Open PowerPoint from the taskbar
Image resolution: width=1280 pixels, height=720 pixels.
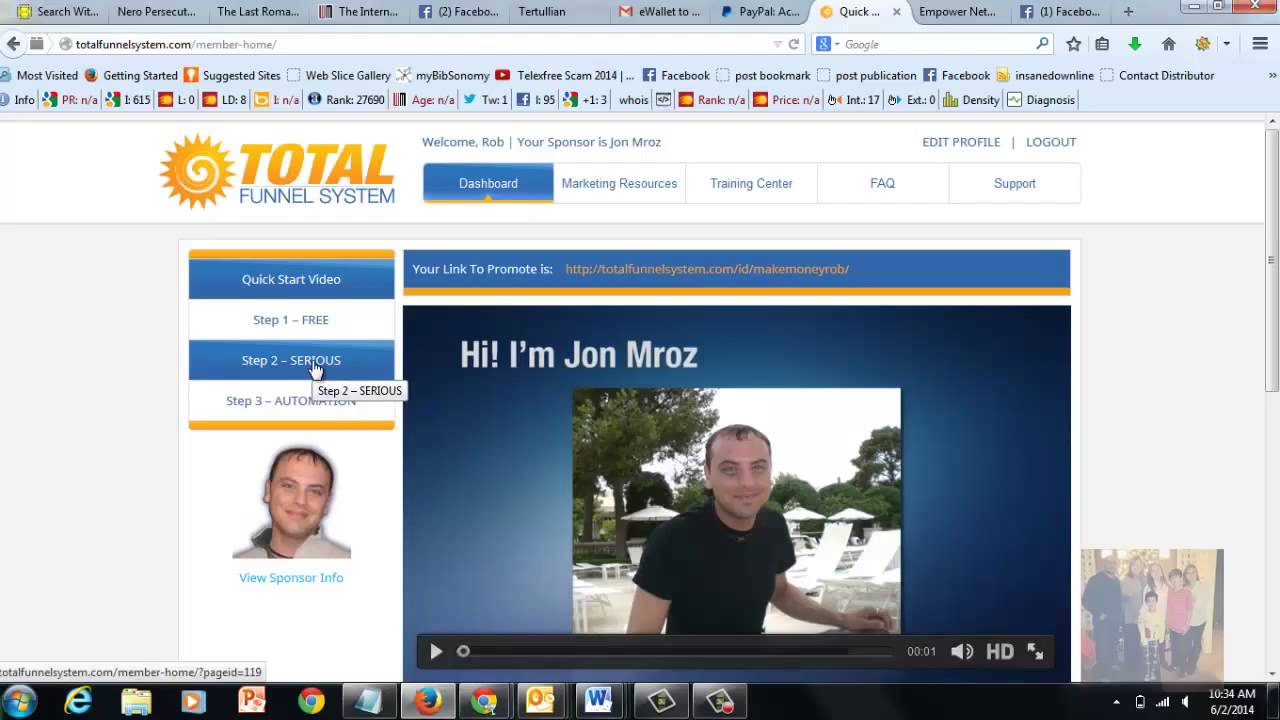coord(252,701)
